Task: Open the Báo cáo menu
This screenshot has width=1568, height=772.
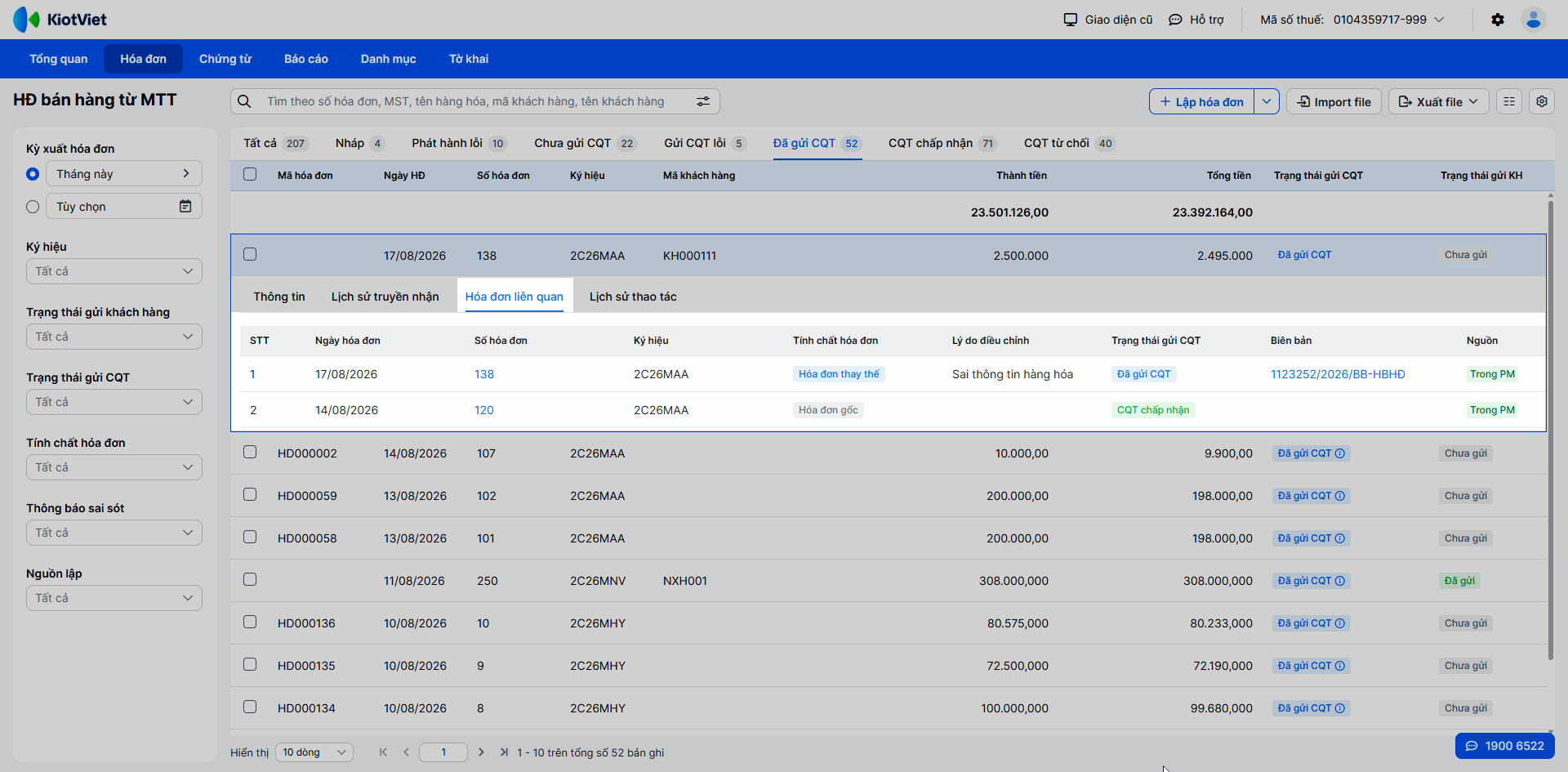Action: point(306,59)
